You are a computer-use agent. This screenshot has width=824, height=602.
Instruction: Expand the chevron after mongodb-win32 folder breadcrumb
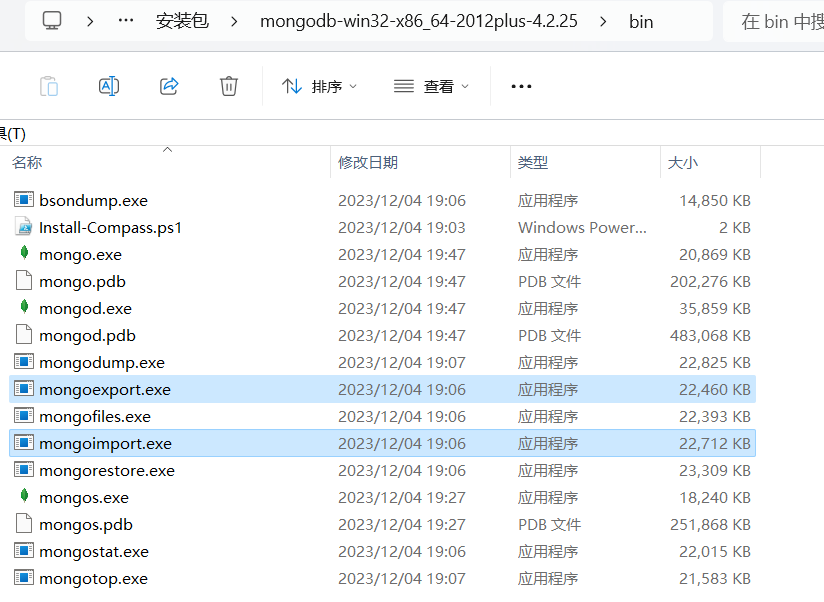[603, 22]
